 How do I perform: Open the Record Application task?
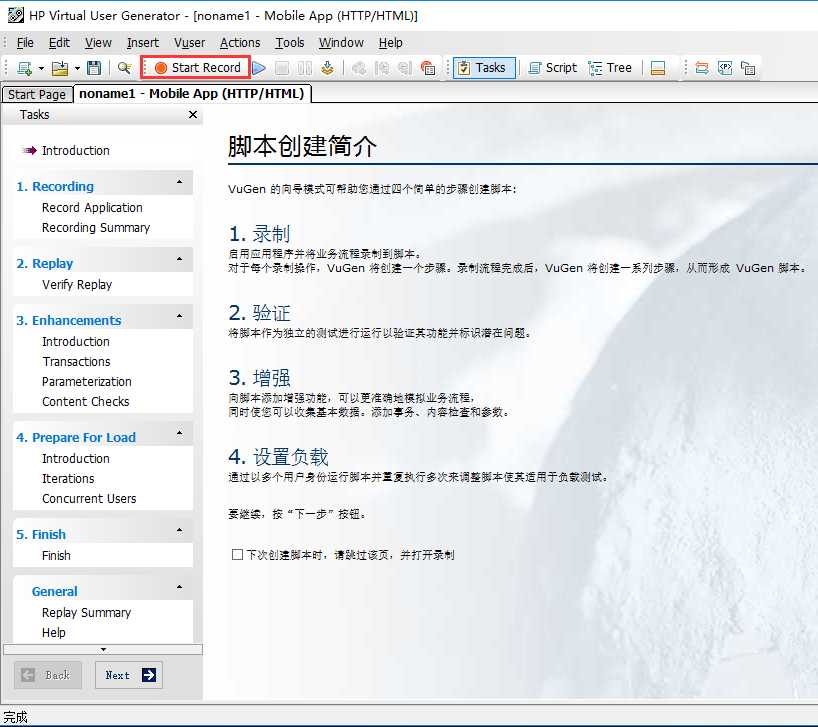coord(92,208)
